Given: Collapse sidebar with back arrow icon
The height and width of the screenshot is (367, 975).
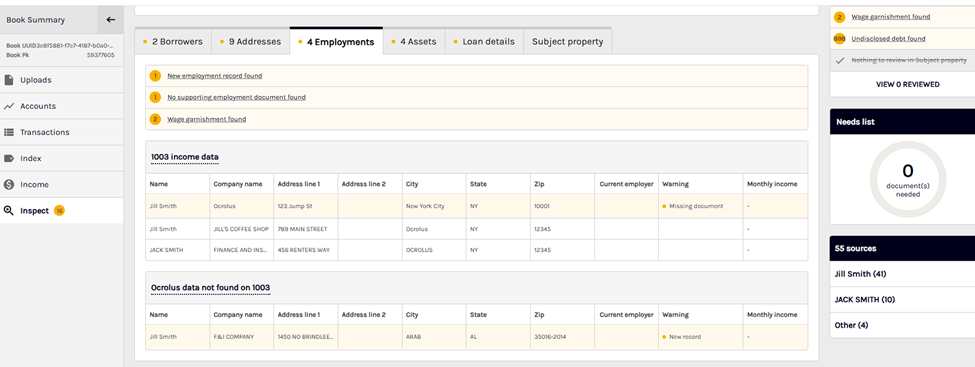Looking at the screenshot, I should point(111,20).
